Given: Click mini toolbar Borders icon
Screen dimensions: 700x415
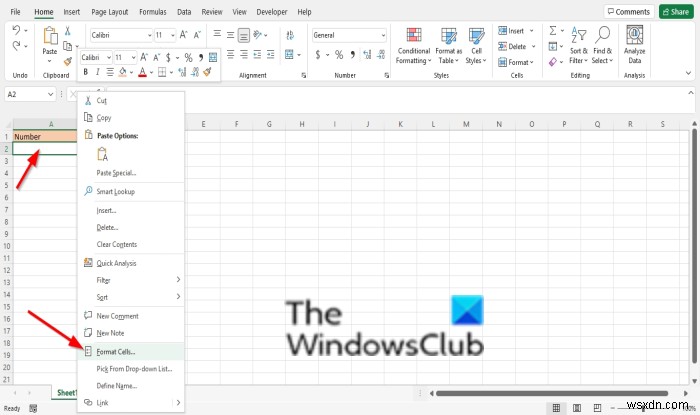Looking at the screenshot, I should (x=162, y=72).
